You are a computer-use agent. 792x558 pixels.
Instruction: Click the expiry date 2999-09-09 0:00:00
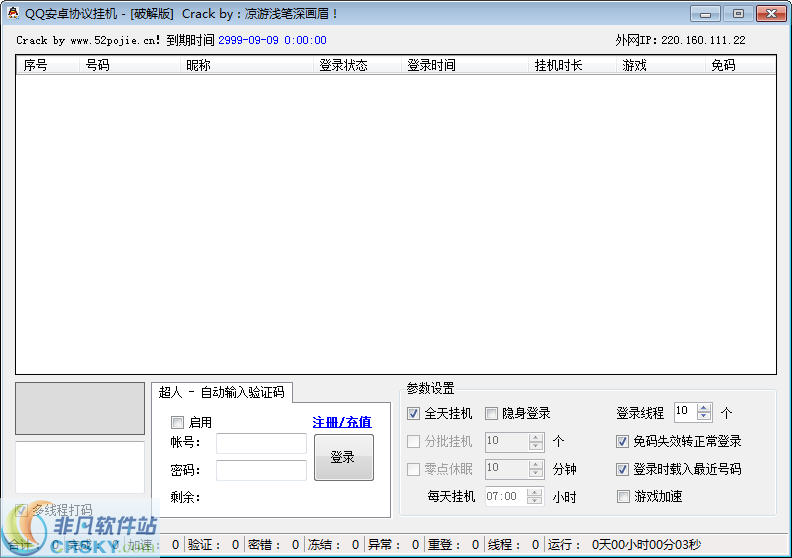tap(272, 40)
